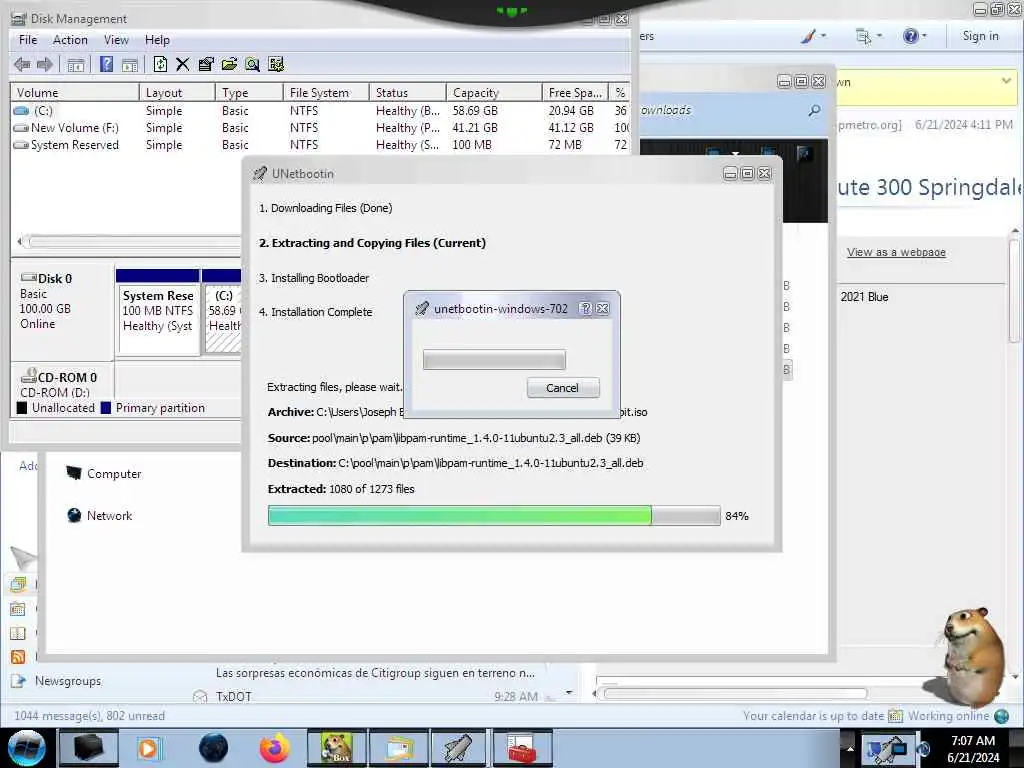Image resolution: width=1024 pixels, height=768 pixels.
Task: Click the Working online globe icon
Action: click(x=1001, y=716)
